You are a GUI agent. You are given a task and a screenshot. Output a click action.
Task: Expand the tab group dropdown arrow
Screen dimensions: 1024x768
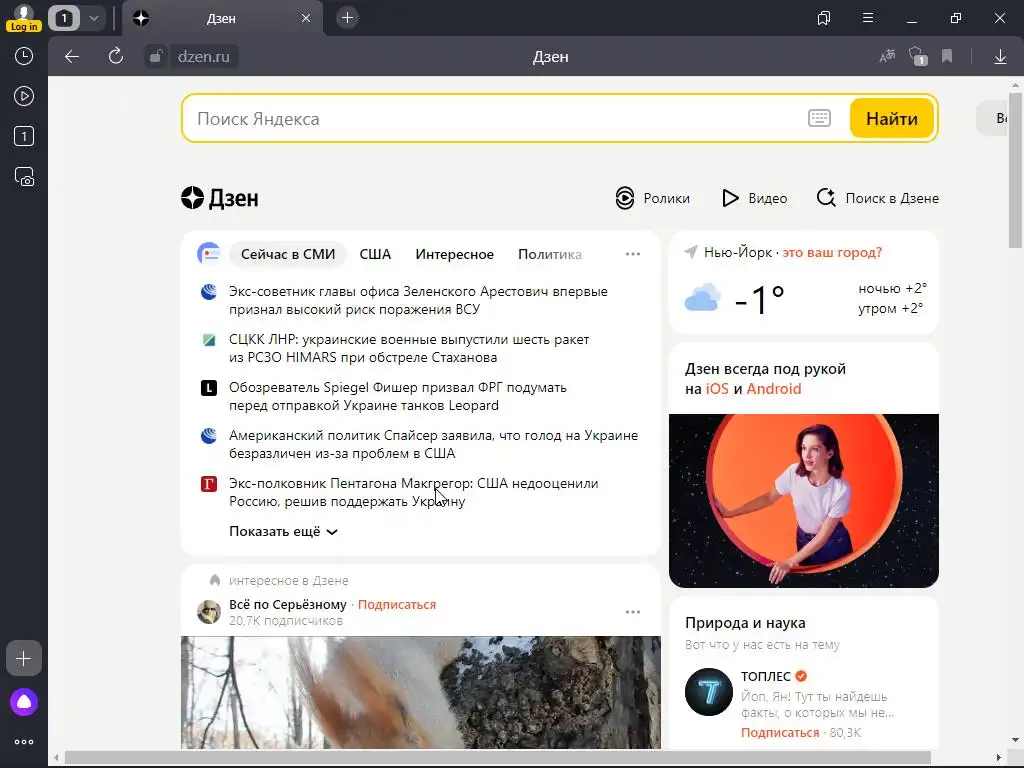(93, 18)
